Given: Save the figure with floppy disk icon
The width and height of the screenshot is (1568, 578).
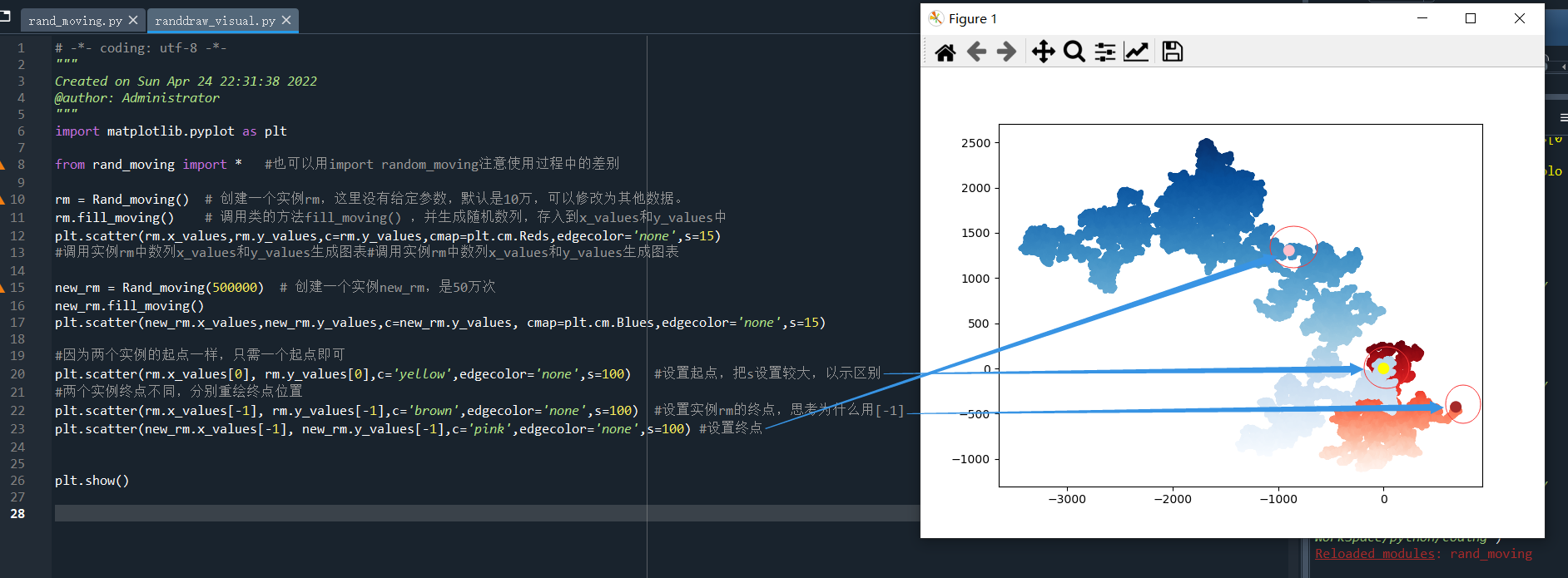Looking at the screenshot, I should click(x=1173, y=52).
